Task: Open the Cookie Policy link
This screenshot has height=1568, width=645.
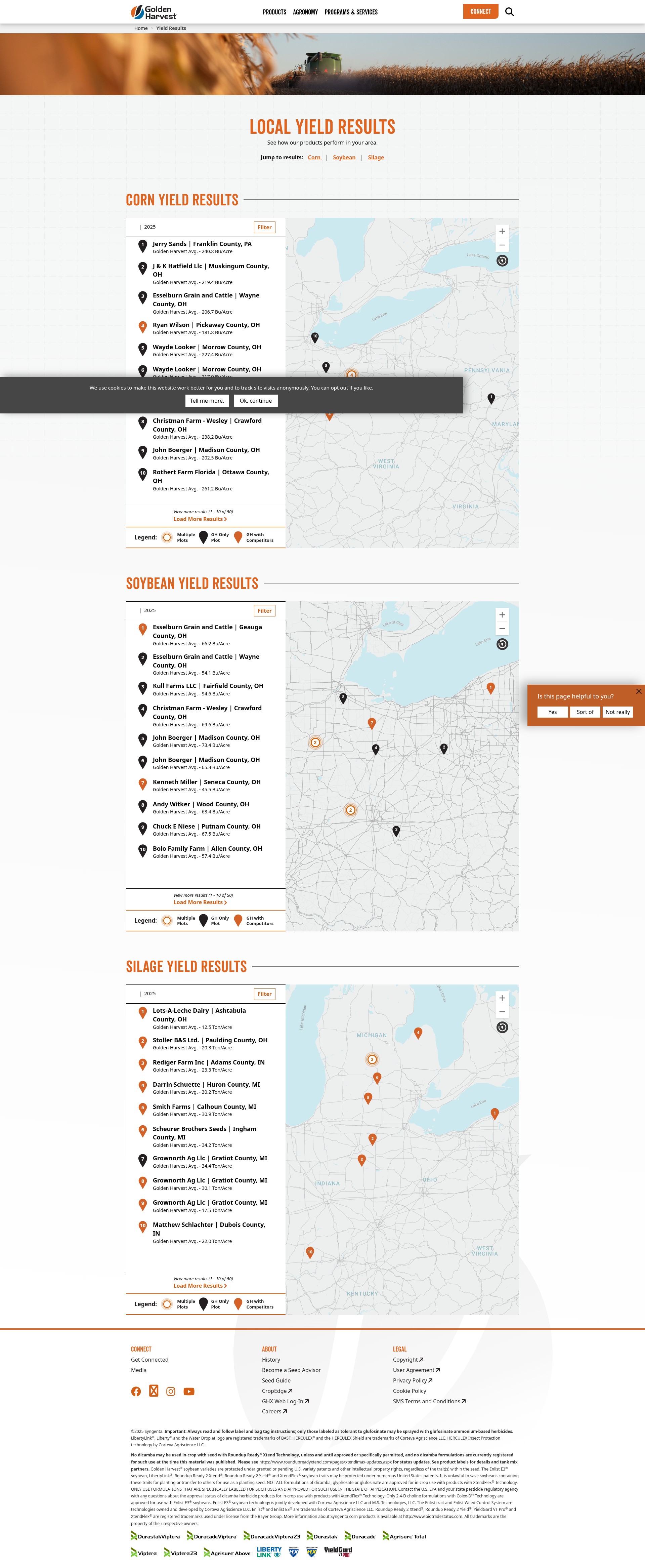Action: click(410, 1391)
